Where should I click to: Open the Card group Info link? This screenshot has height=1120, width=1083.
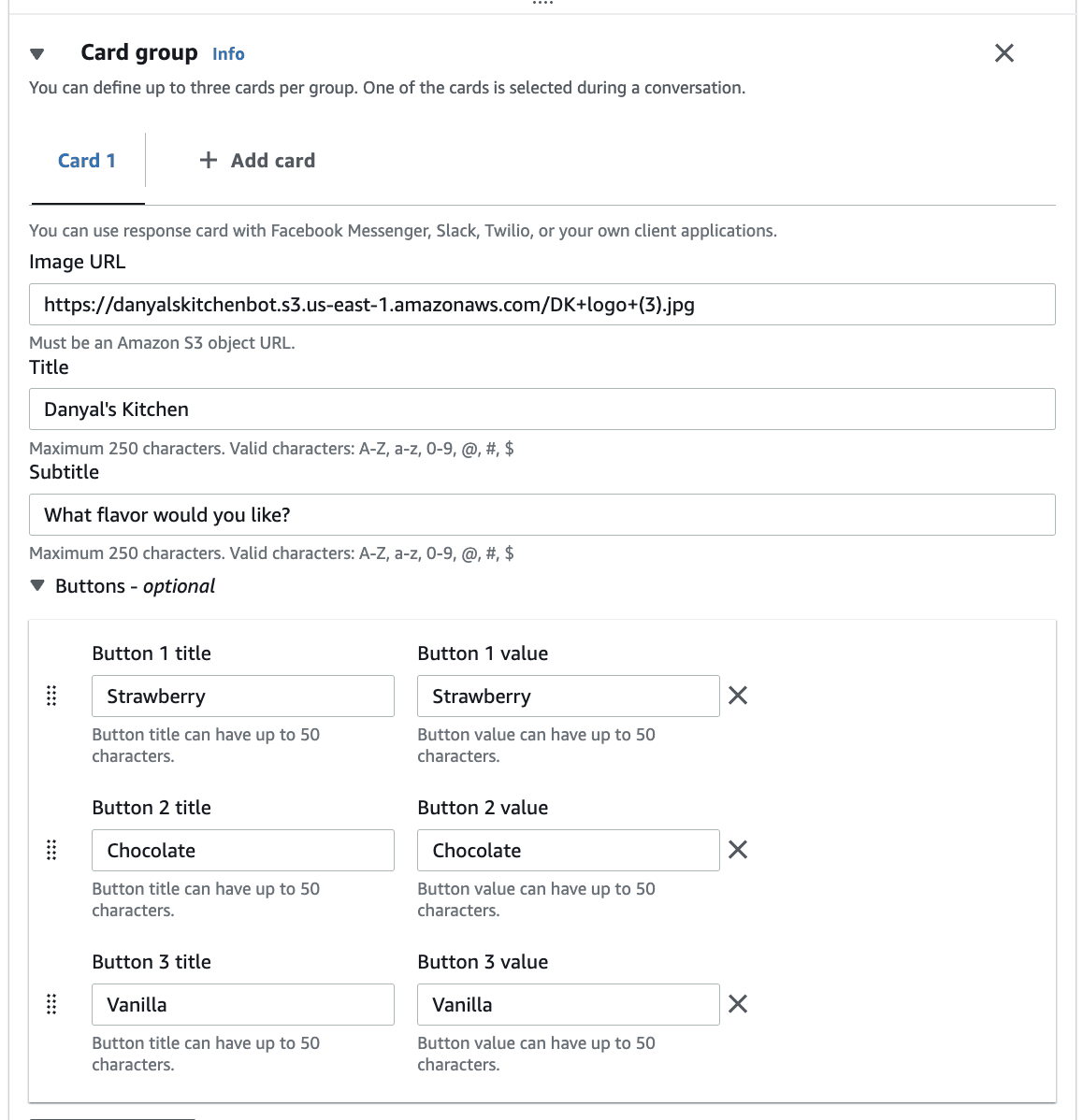228,54
